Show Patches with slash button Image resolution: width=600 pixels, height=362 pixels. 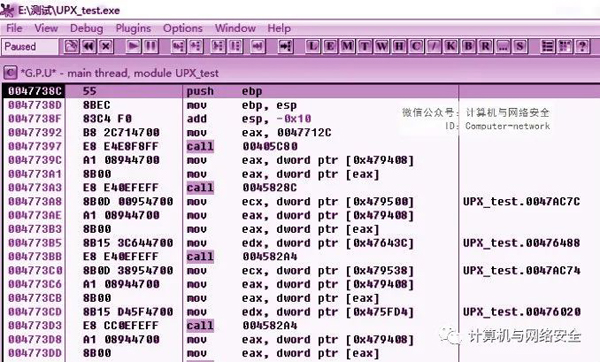(x=434, y=47)
